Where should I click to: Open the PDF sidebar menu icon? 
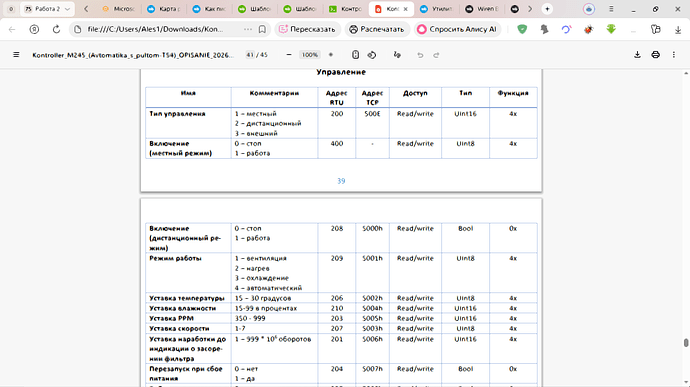coord(16,55)
